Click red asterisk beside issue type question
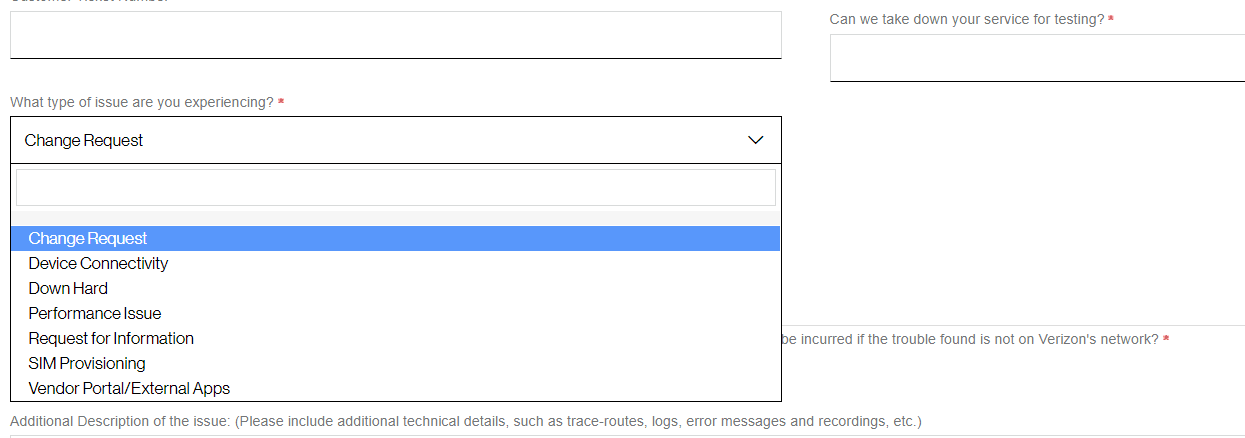 click(281, 103)
